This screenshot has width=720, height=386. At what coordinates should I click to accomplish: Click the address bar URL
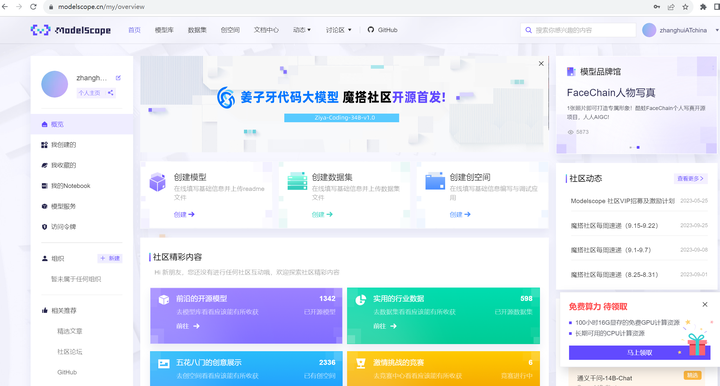click(101, 6)
